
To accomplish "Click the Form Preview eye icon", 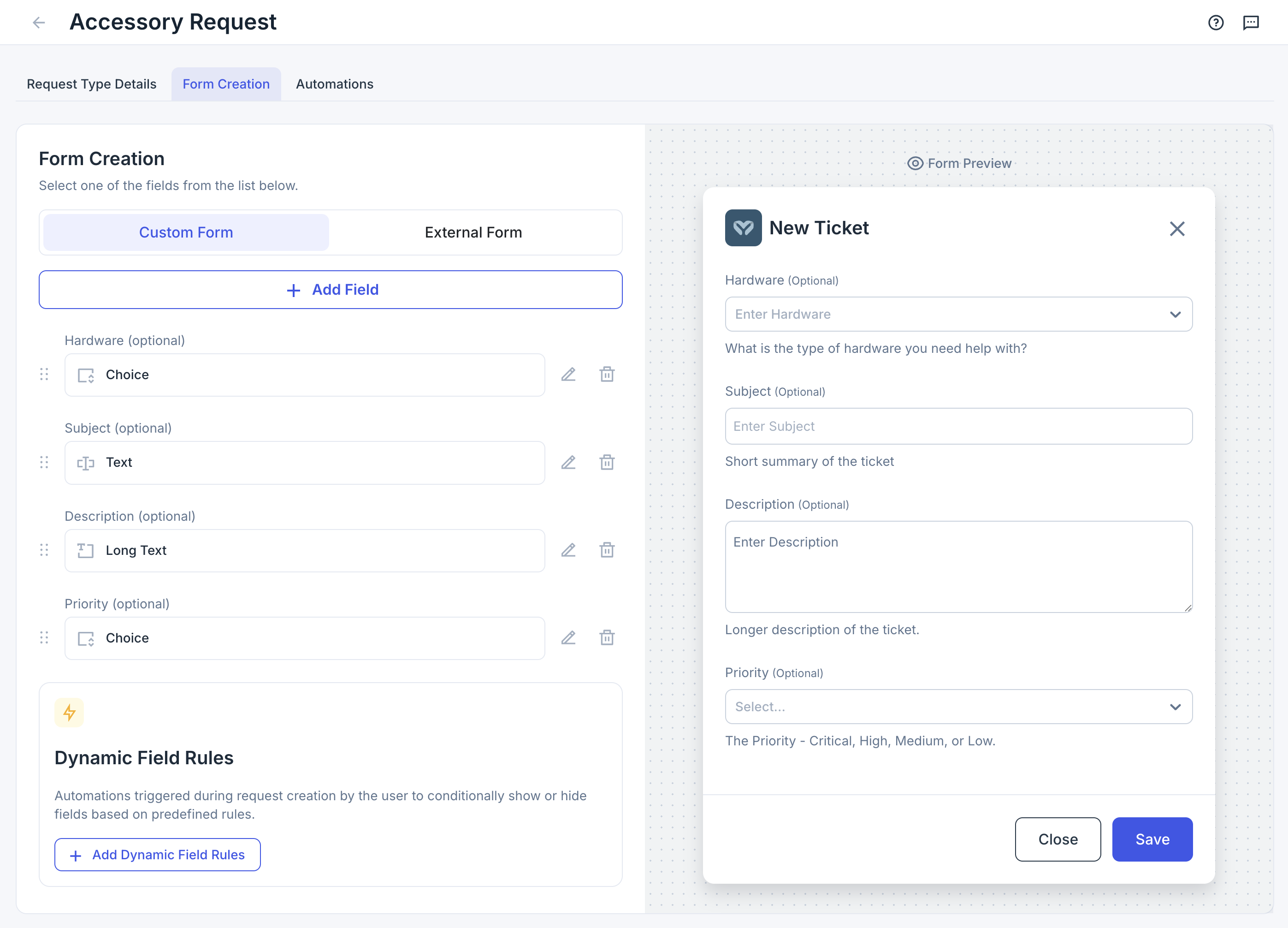I will tap(915, 164).
